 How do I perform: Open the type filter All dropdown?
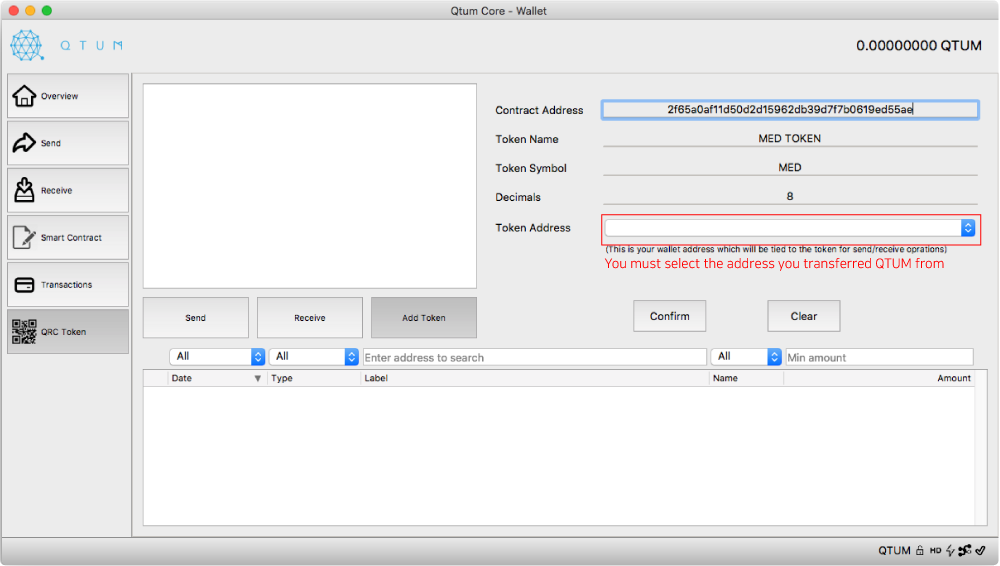(x=314, y=357)
